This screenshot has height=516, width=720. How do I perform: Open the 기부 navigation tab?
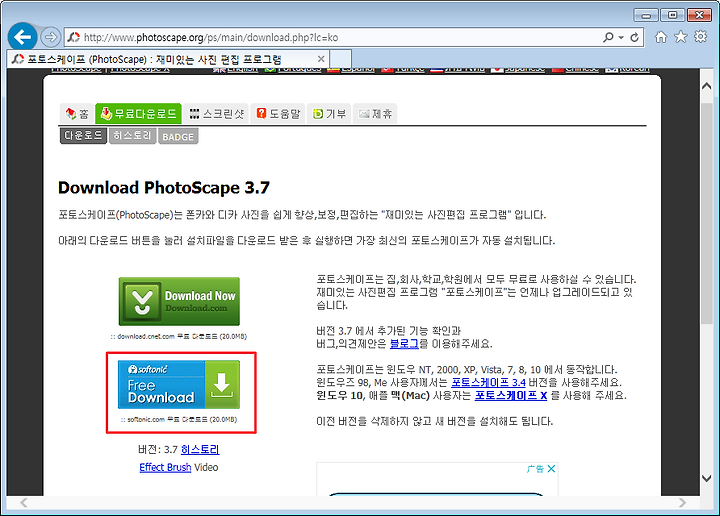click(329, 113)
